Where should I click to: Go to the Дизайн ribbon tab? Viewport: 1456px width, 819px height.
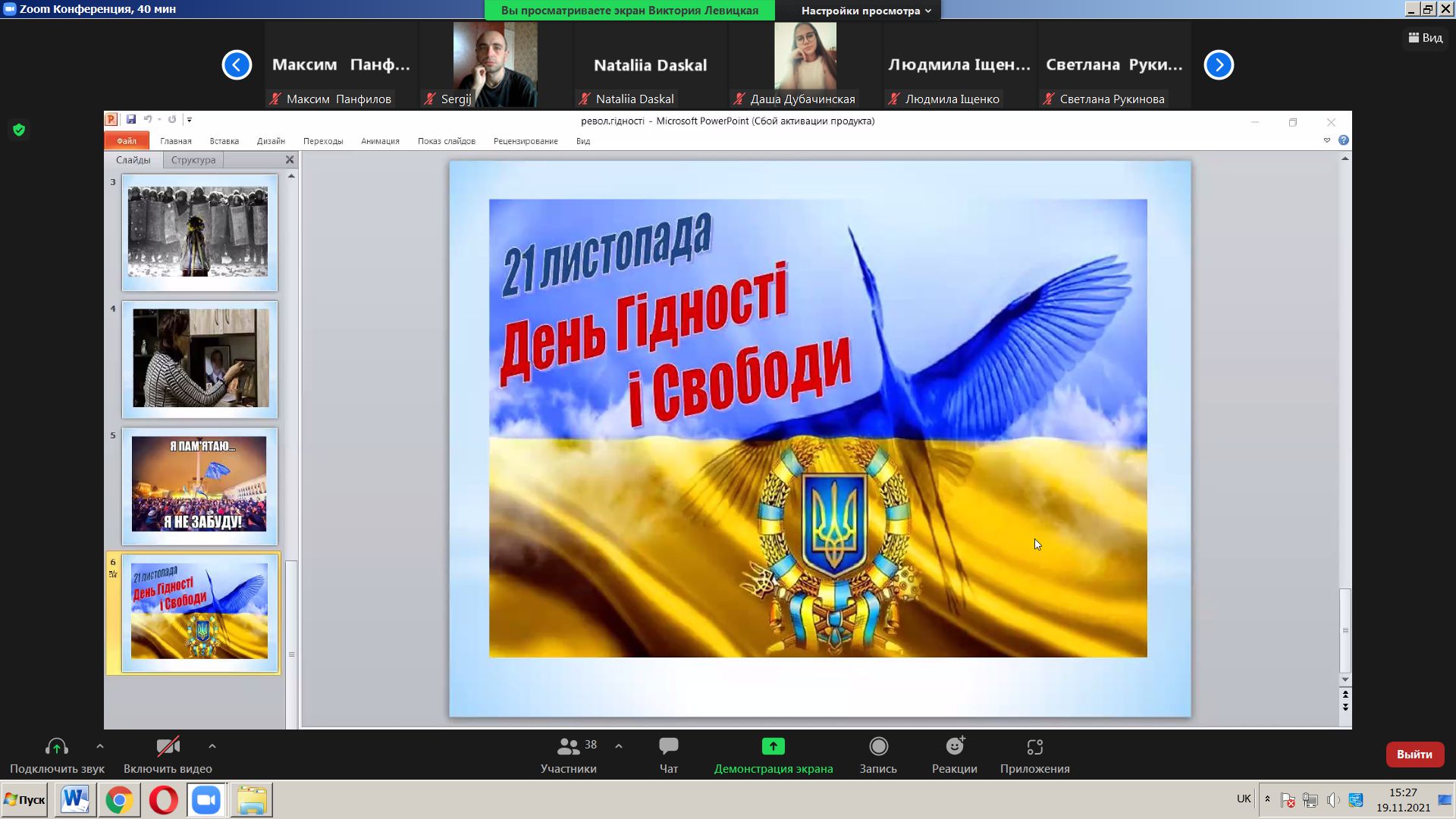click(271, 141)
